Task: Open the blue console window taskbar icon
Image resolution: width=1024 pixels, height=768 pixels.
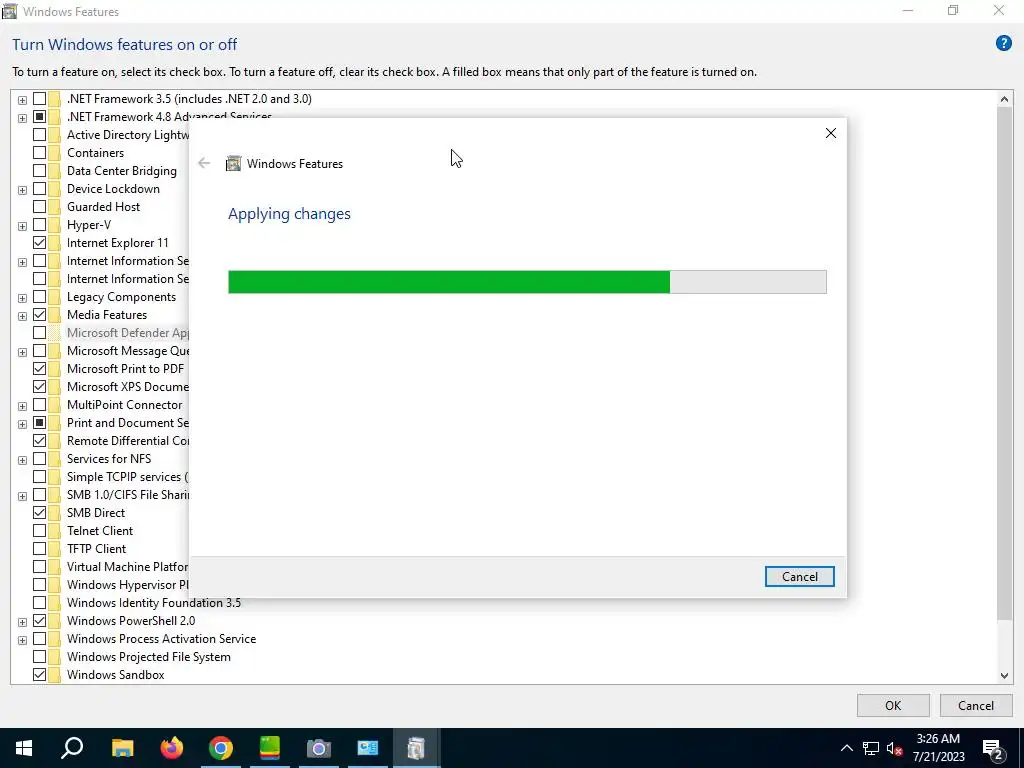Action: (368, 748)
